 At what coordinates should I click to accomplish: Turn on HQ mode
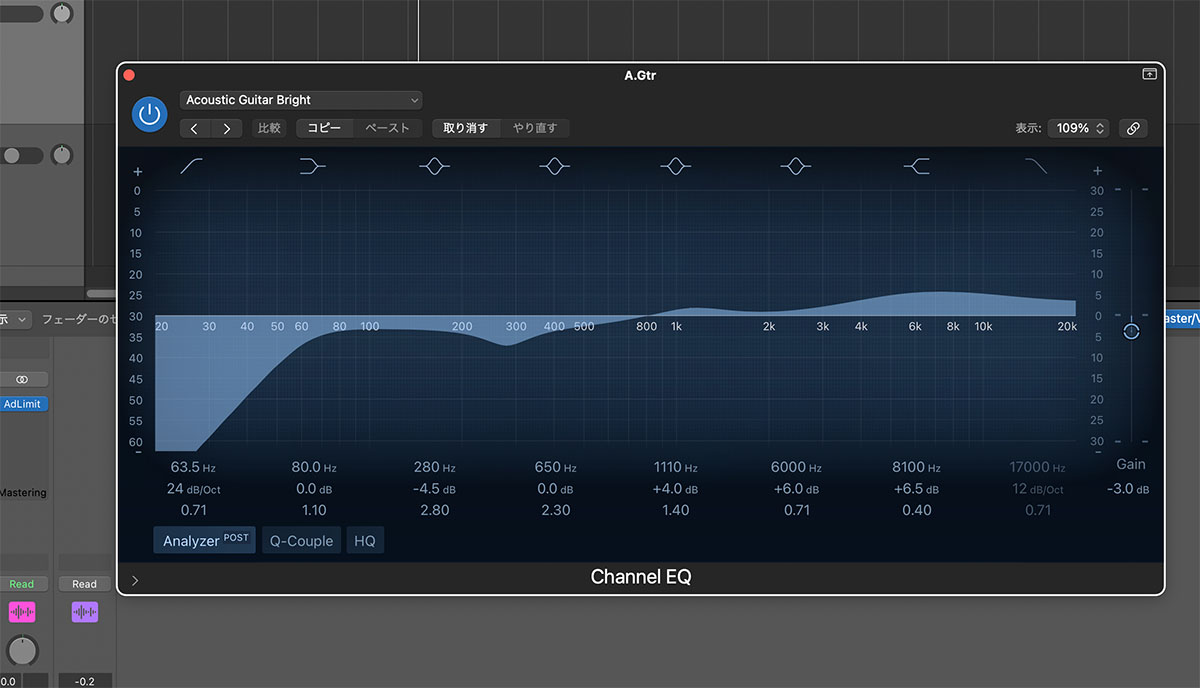click(x=365, y=541)
